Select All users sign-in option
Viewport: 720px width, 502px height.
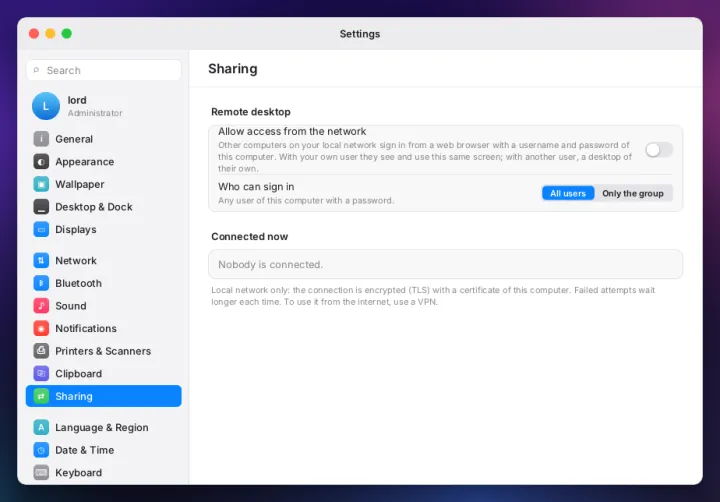point(568,193)
